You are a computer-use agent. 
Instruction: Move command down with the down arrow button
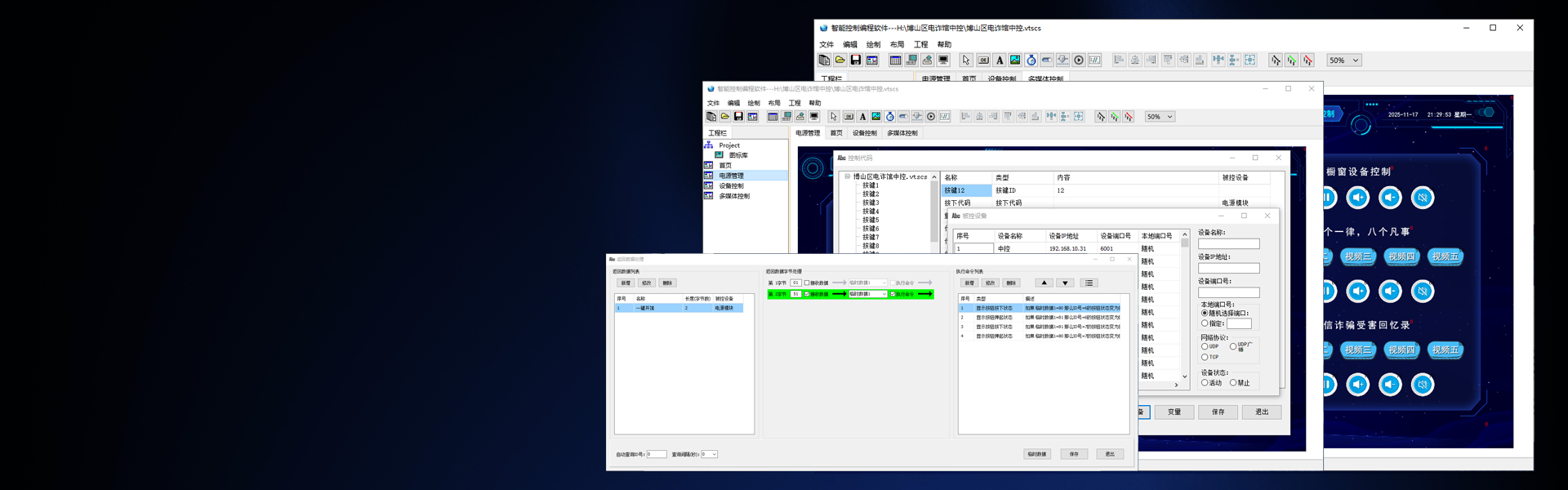coord(1065,283)
